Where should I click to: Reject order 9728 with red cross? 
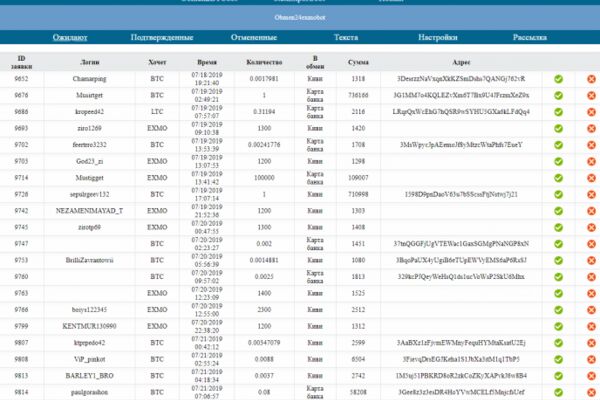tap(592, 194)
